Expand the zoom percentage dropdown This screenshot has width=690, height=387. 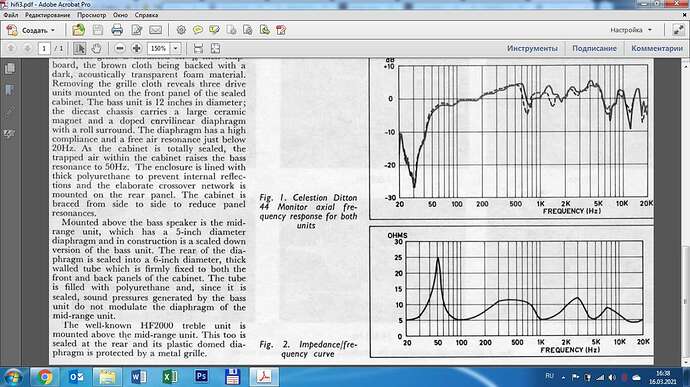coord(176,48)
